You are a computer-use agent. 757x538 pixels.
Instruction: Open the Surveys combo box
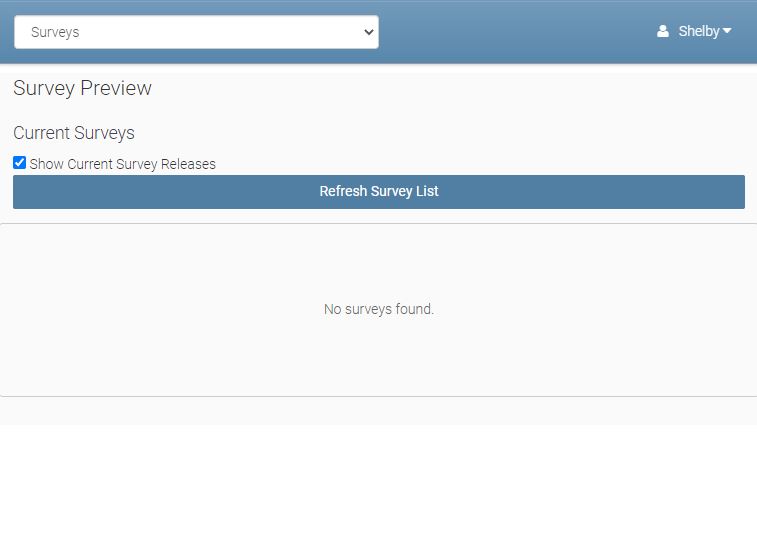coord(196,32)
